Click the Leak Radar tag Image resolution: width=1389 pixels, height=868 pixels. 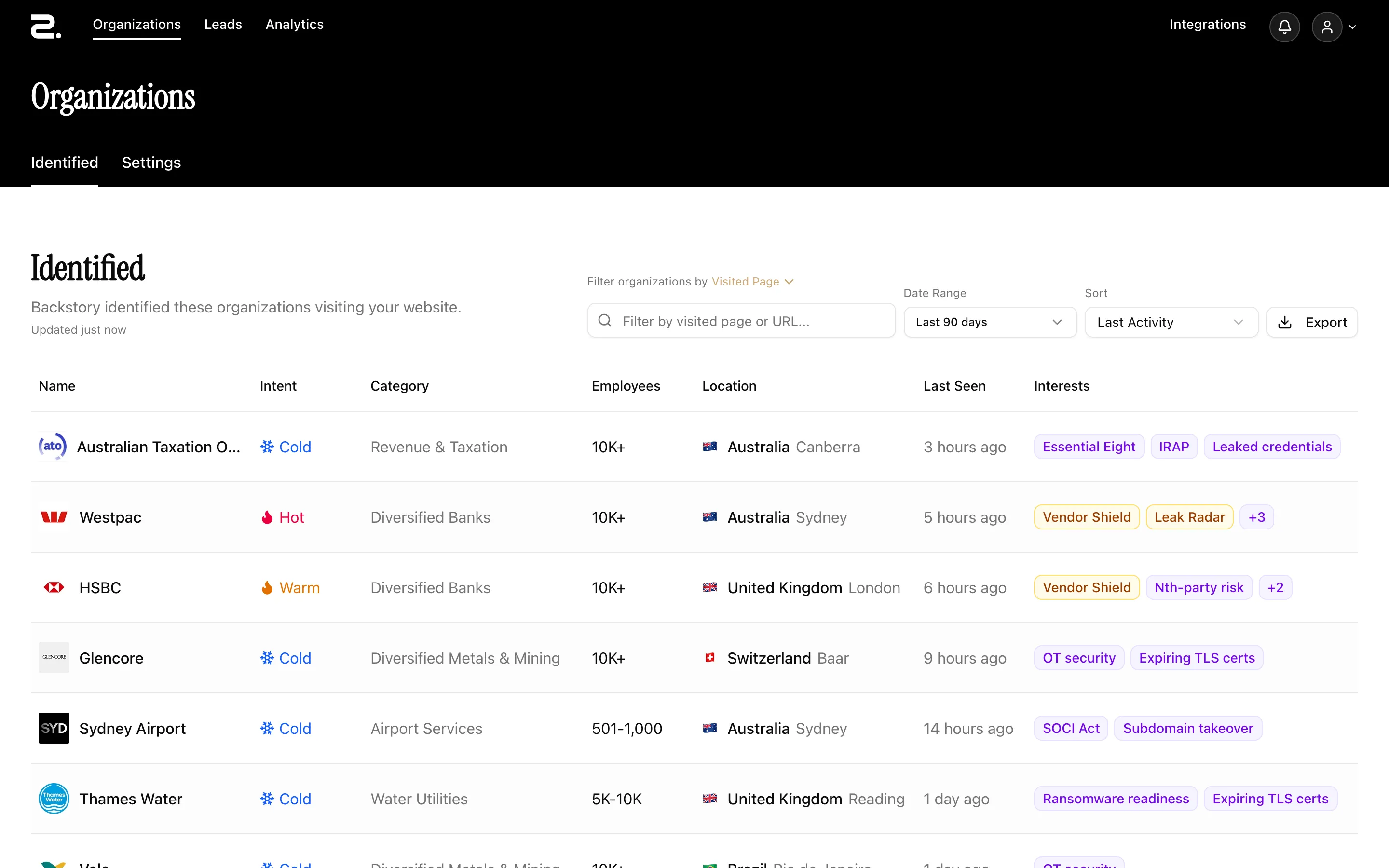tap(1189, 517)
